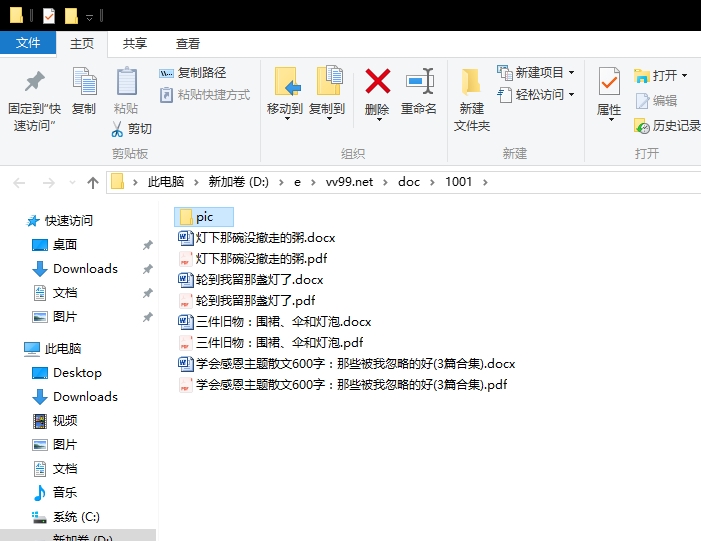701x541 pixels.
Task: Open the 文件 menu tab
Action: pyautogui.click(x=28, y=43)
